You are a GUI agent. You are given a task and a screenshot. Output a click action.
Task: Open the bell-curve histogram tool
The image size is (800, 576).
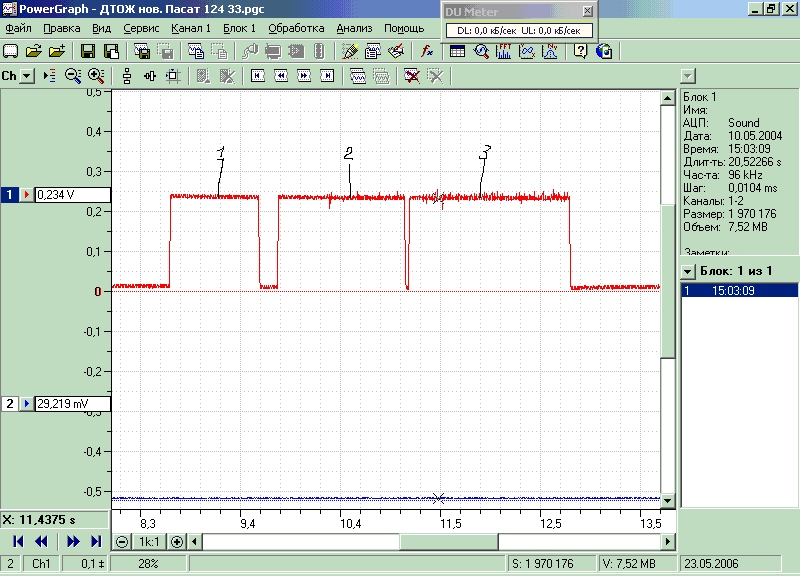pyautogui.click(x=550, y=51)
